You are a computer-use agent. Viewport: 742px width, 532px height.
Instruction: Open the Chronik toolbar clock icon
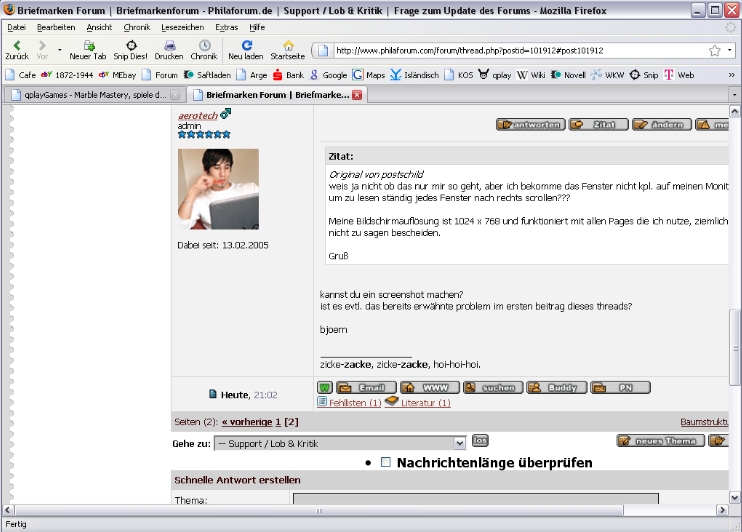(x=204, y=46)
